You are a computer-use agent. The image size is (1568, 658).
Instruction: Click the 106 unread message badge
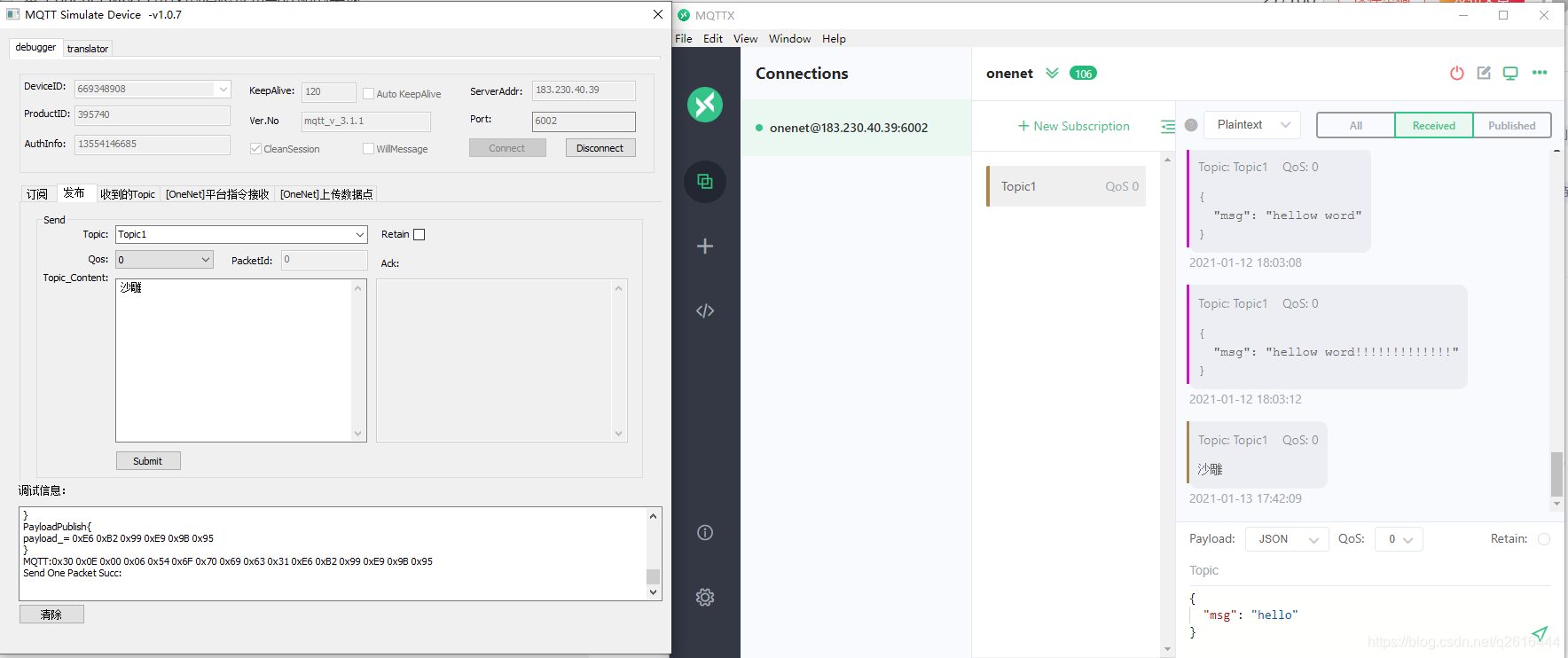[x=1083, y=74]
